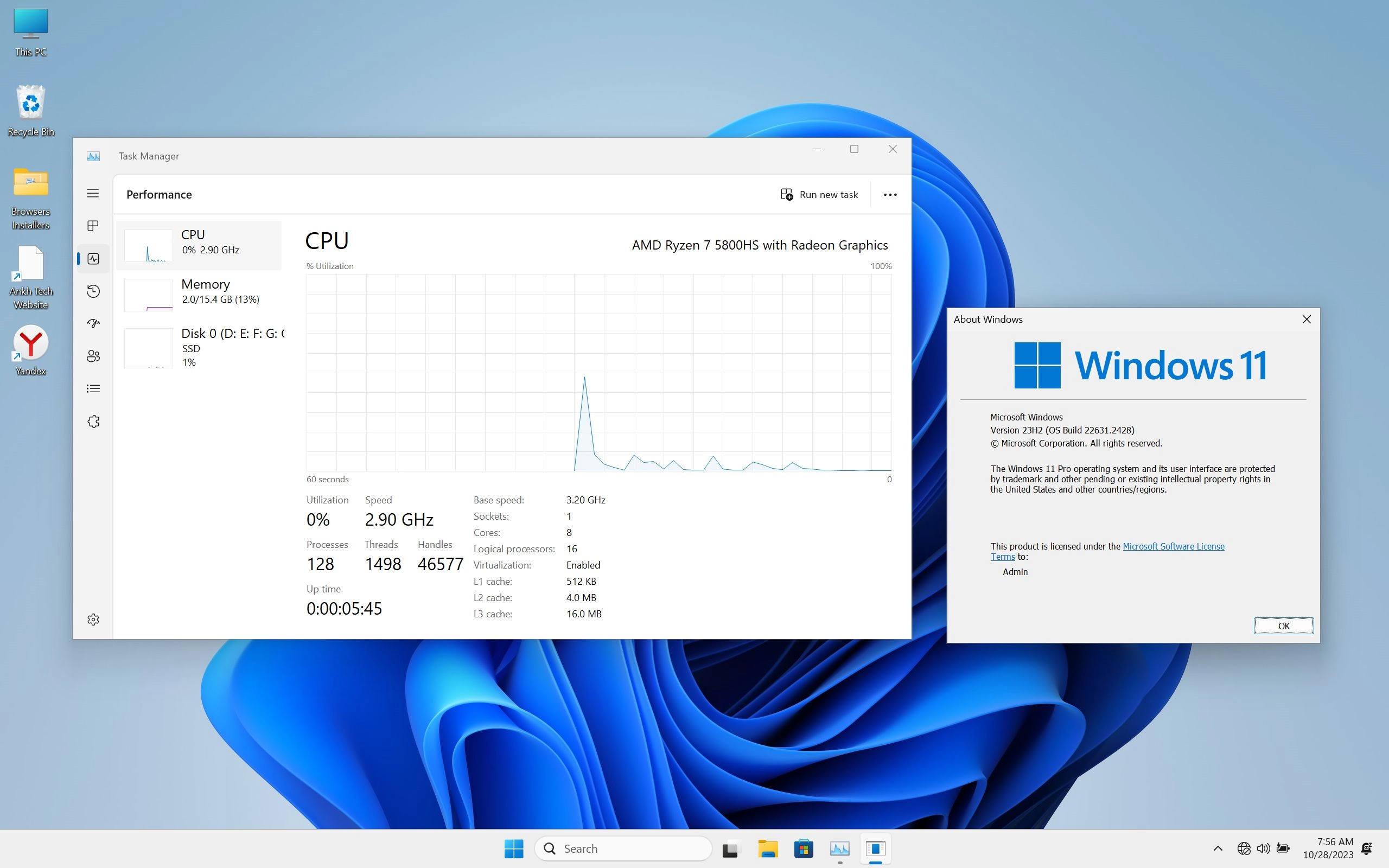Open the three-dot more options menu
Image resolution: width=1389 pixels, height=868 pixels.
pos(890,195)
